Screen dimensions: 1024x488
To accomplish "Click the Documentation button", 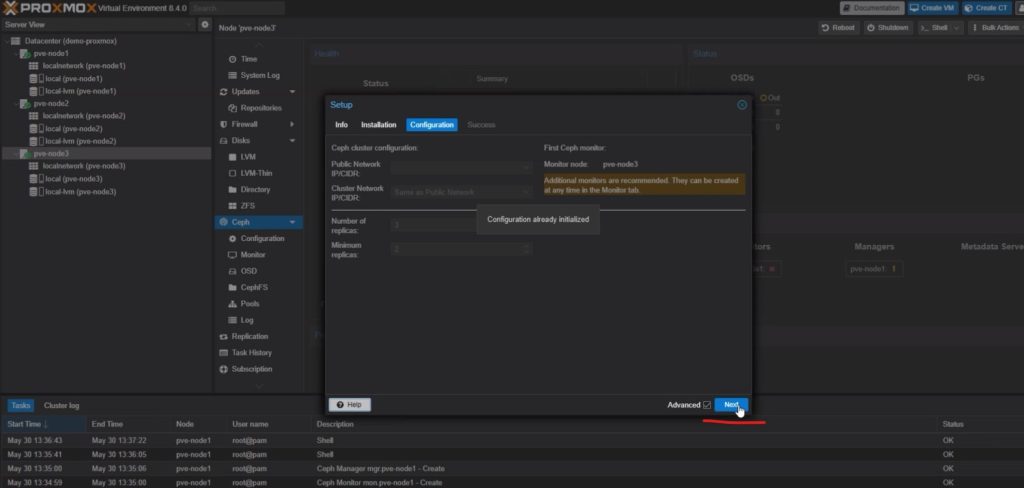I will point(872,8).
